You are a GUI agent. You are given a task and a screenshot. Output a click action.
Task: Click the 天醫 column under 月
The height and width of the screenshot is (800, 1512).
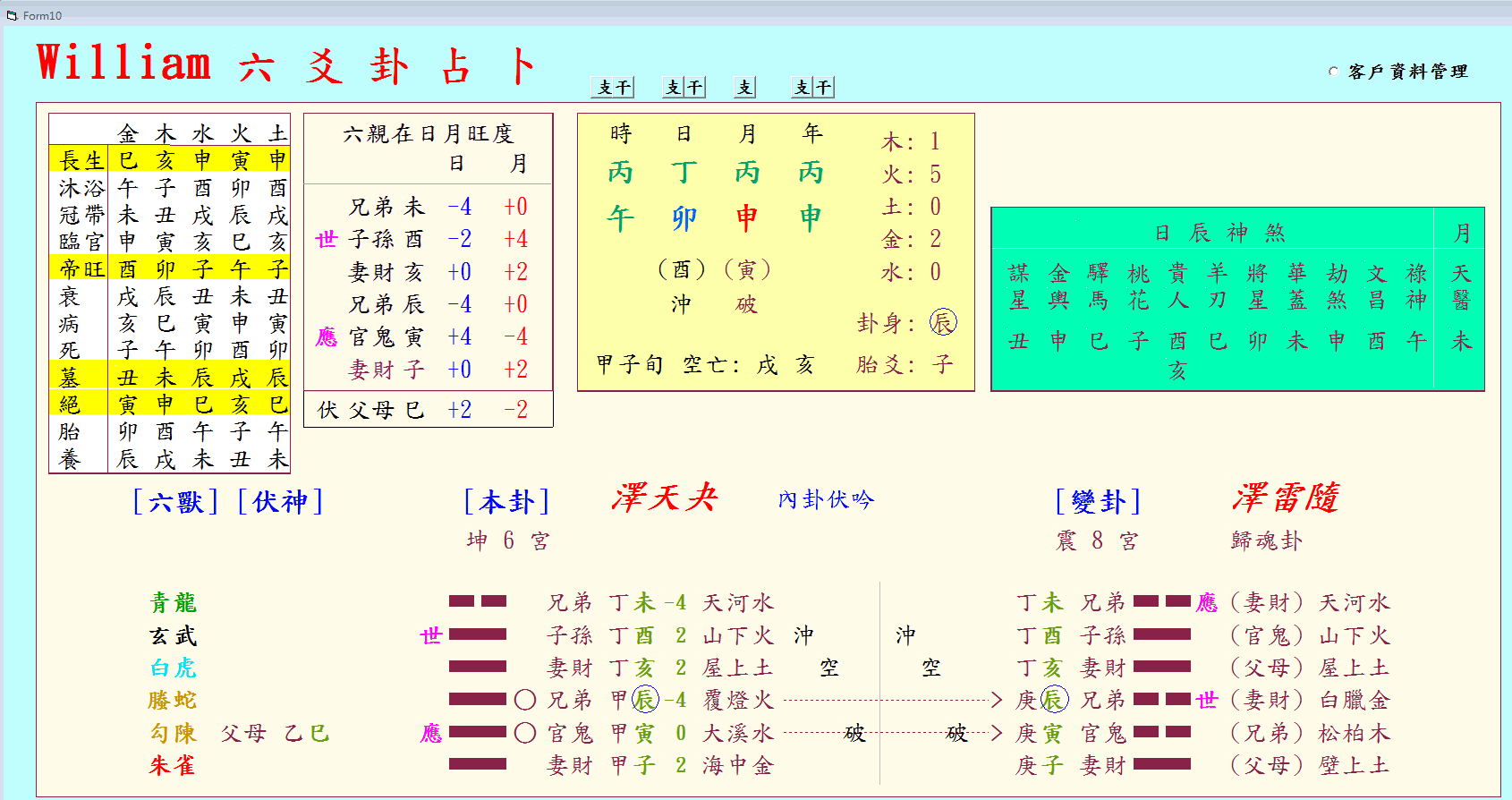tap(1461, 307)
